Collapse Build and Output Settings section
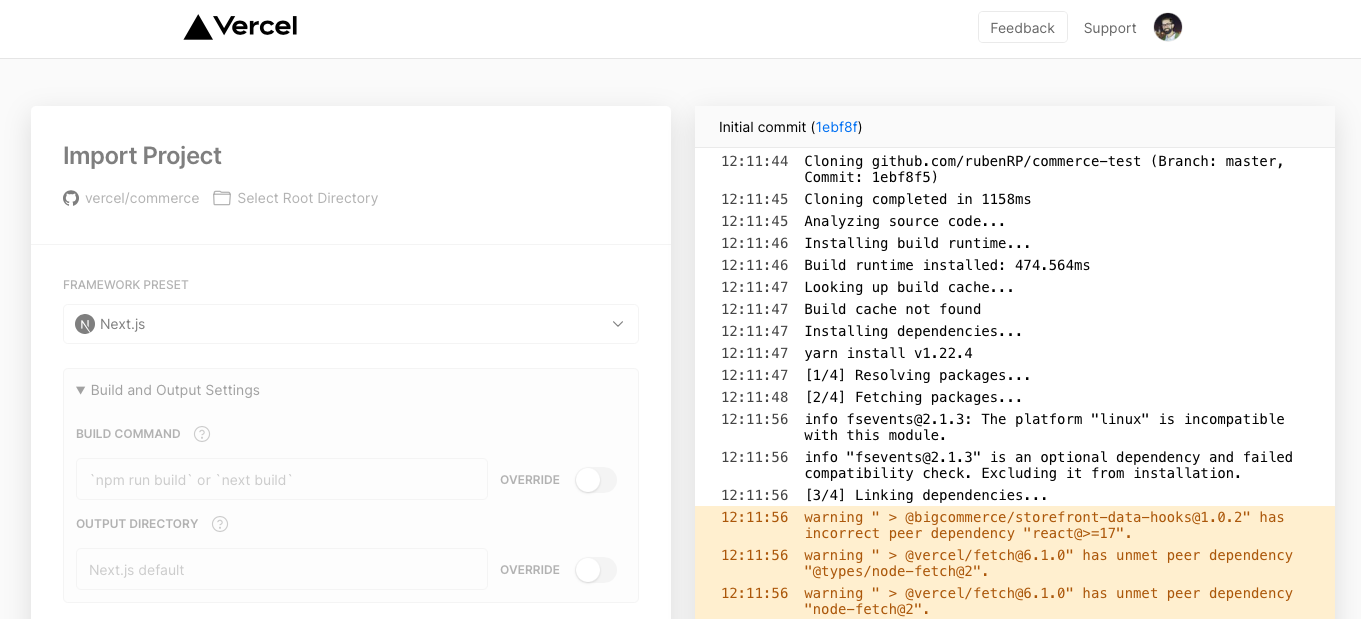1361x619 pixels. pyautogui.click(x=168, y=390)
